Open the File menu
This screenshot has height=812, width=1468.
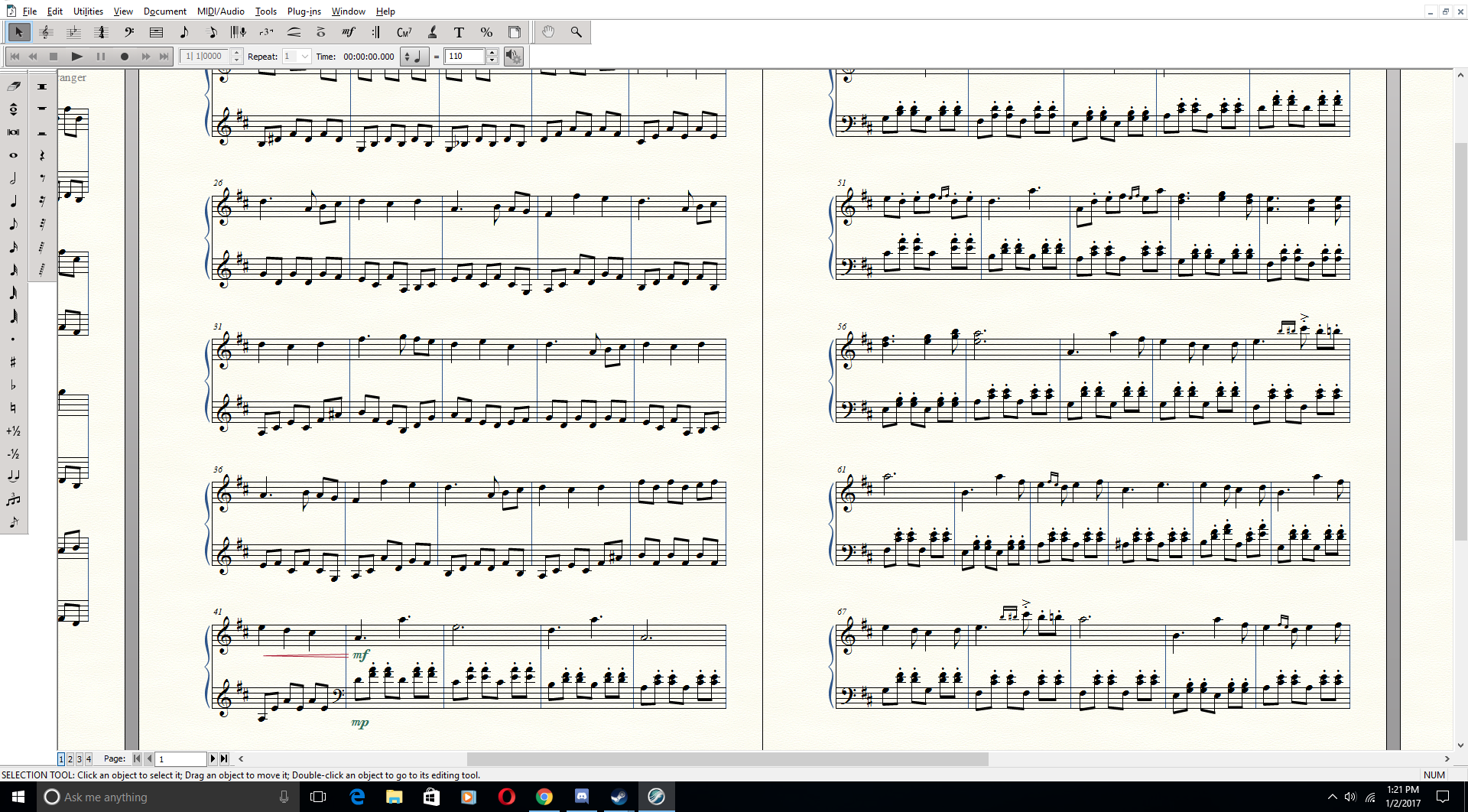tap(30, 11)
